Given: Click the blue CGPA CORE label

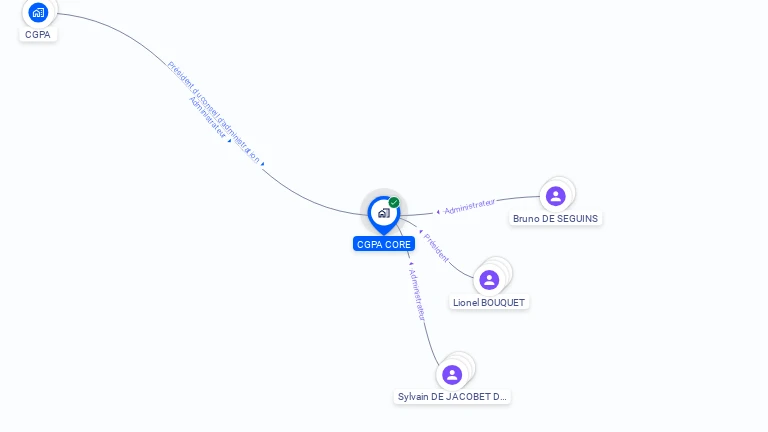Looking at the screenshot, I should pos(384,244).
